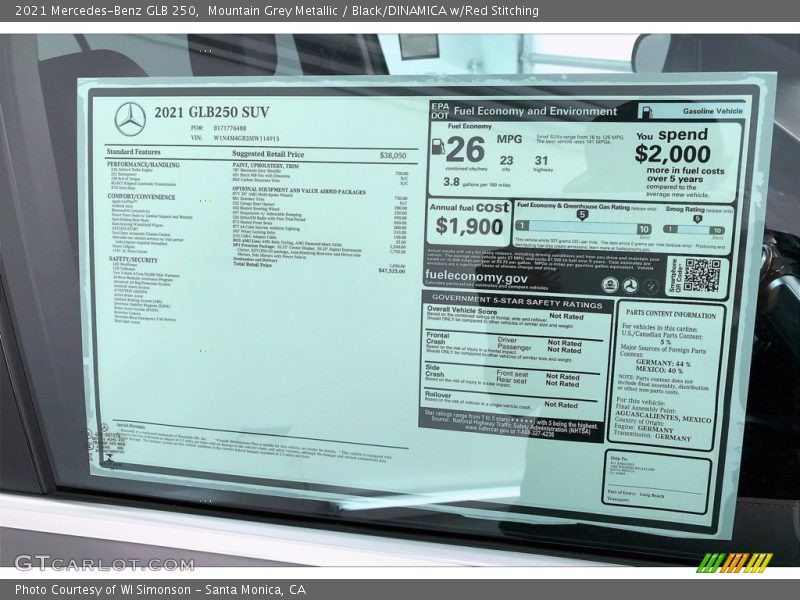
Task: Click the 'GERMANY: 44 %' entry
Action: point(663,363)
